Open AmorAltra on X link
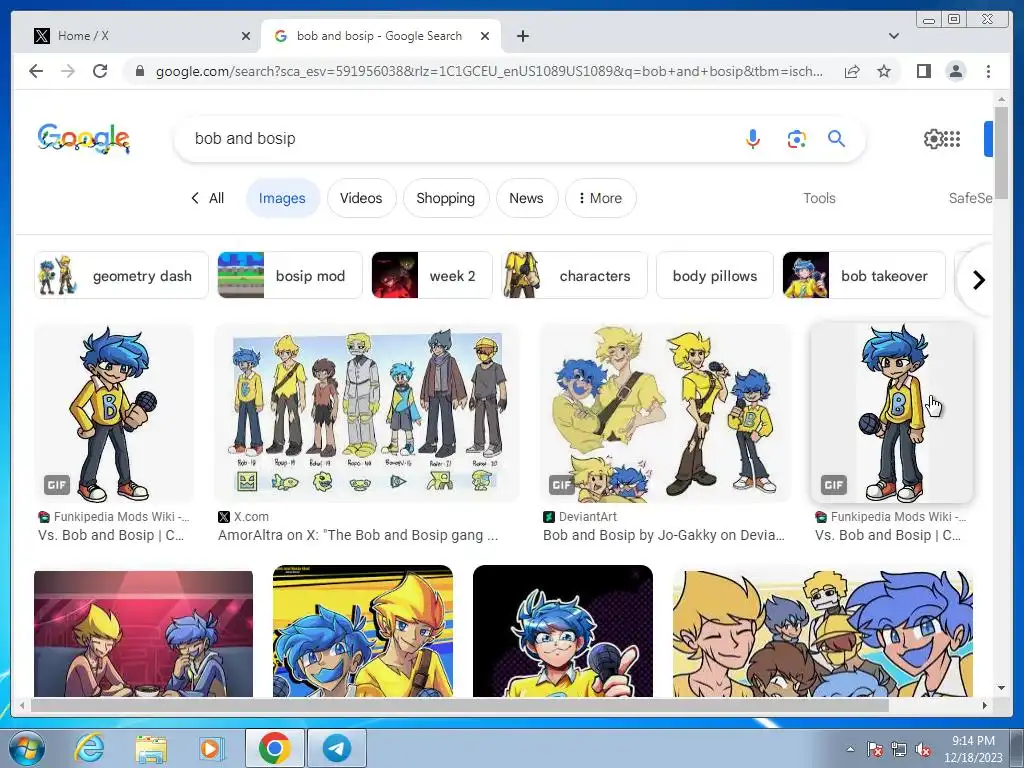 click(x=358, y=535)
